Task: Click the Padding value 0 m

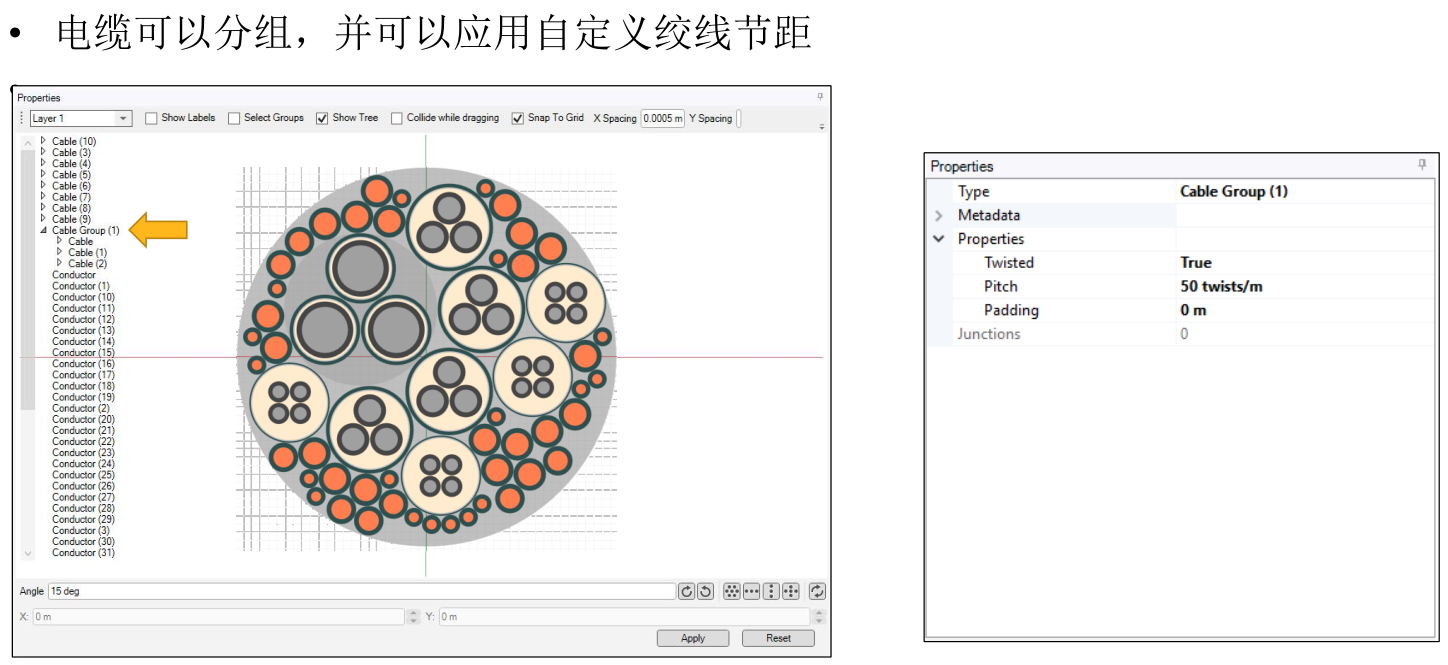Action: tap(1193, 310)
